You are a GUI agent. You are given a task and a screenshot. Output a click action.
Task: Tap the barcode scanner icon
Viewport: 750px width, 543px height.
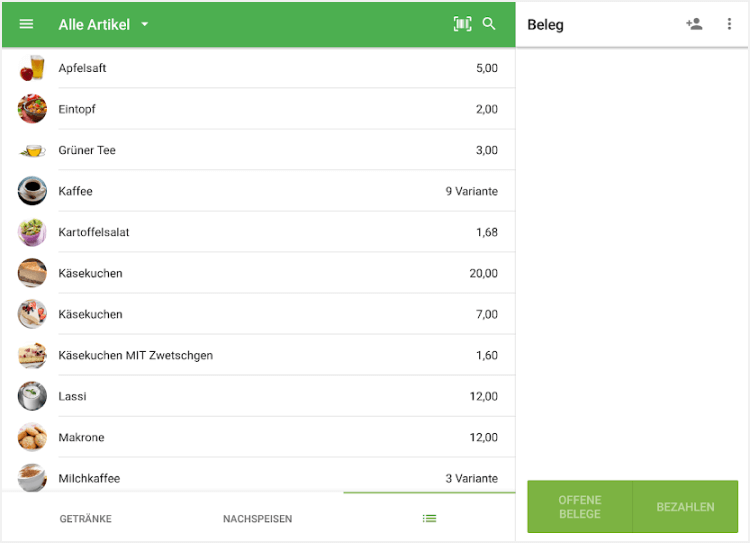coord(462,24)
